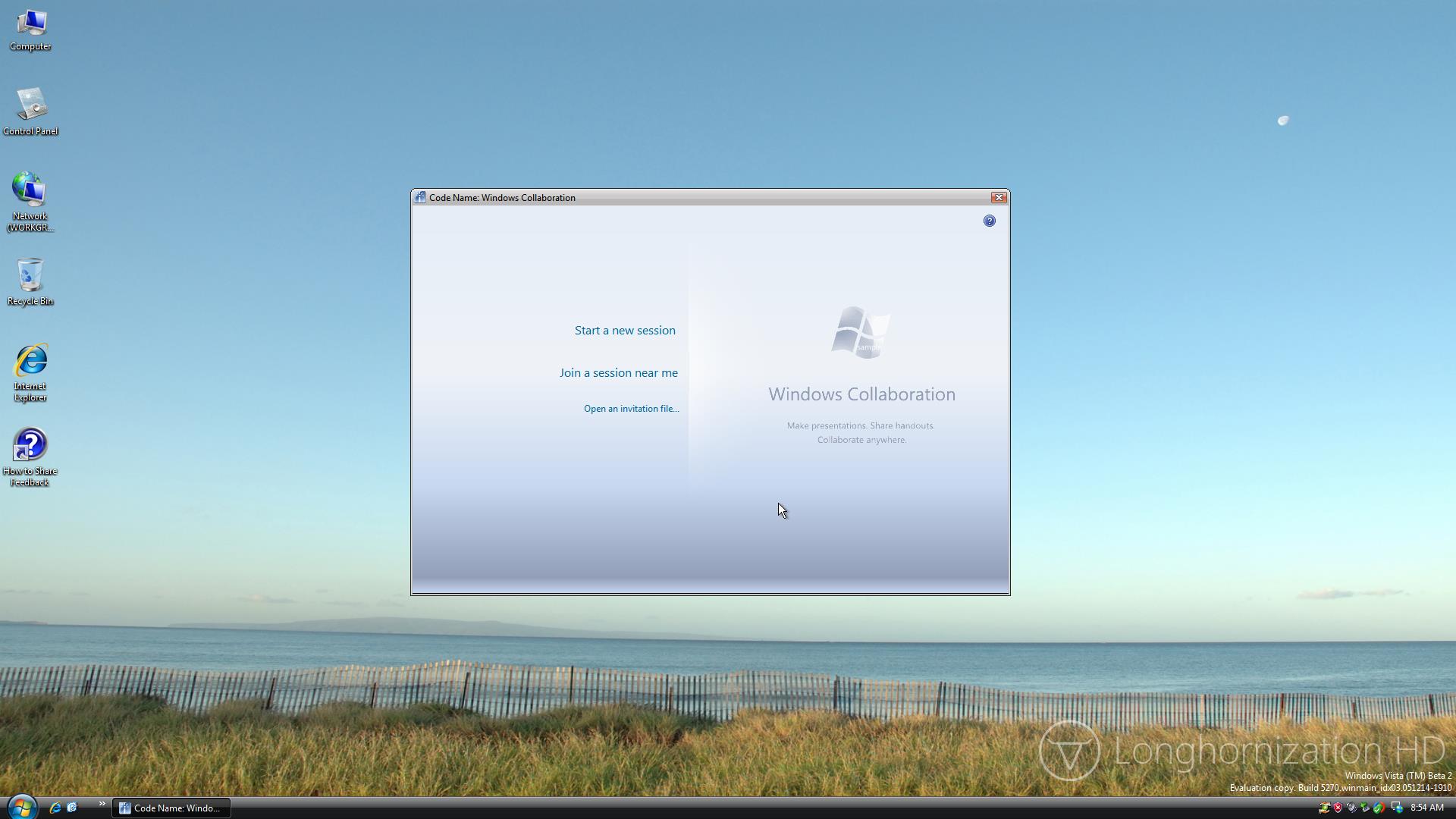Click the 8:54 AM taskbar clock
This screenshot has height=819, width=1456.
pos(1426,808)
